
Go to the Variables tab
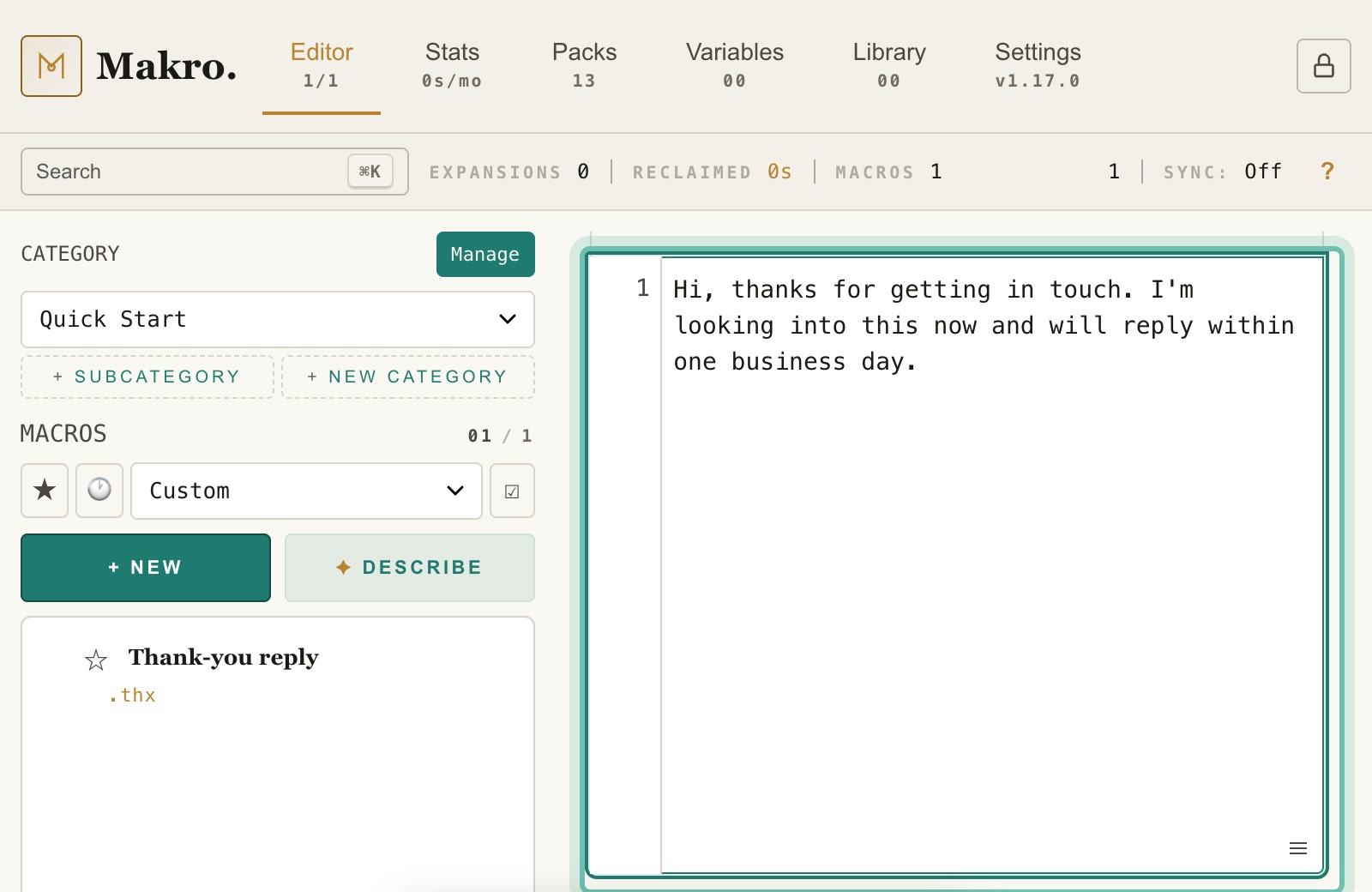click(735, 65)
